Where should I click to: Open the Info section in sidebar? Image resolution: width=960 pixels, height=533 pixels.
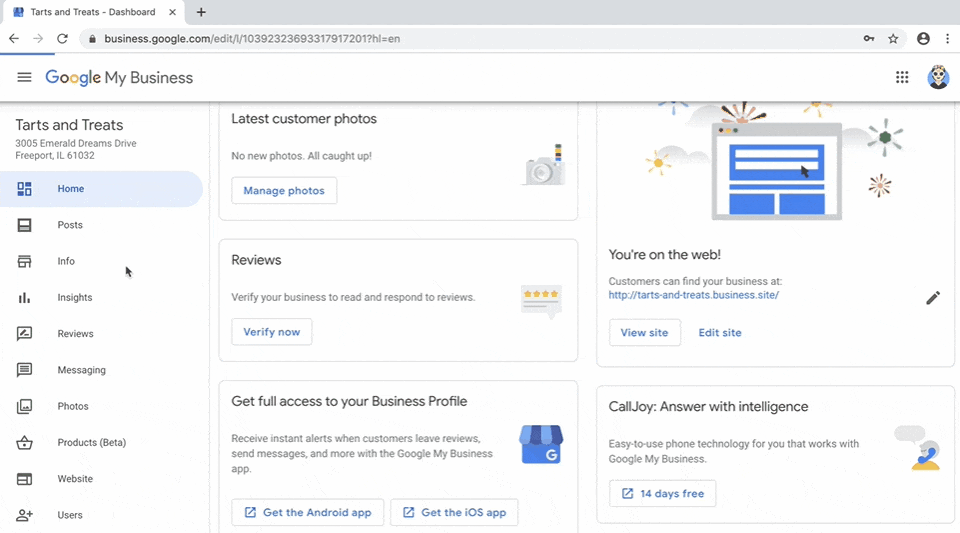(x=66, y=261)
